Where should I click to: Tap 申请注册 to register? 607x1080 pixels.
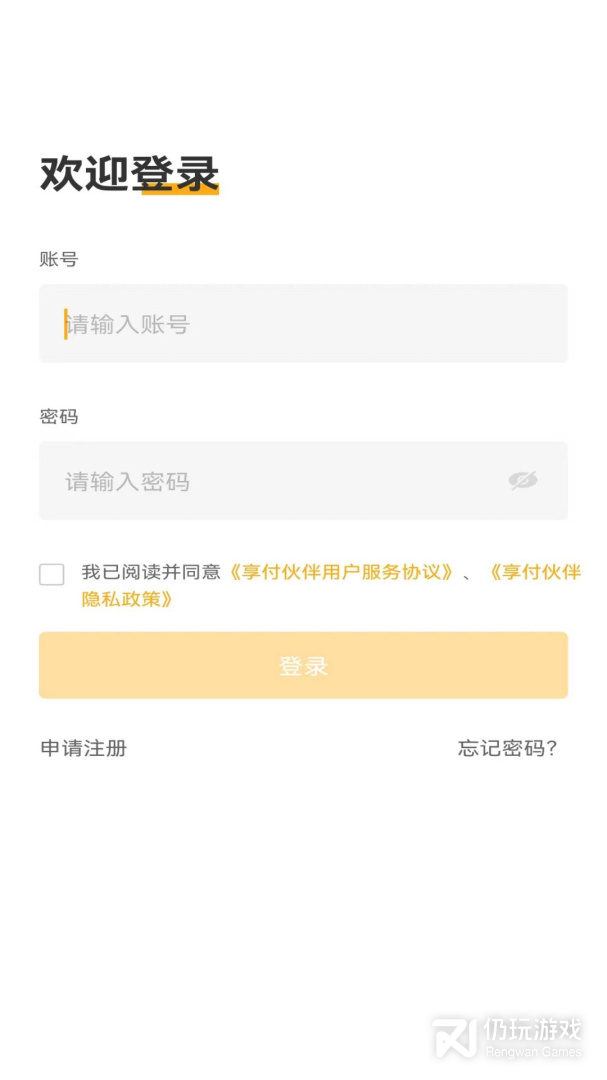(84, 748)
